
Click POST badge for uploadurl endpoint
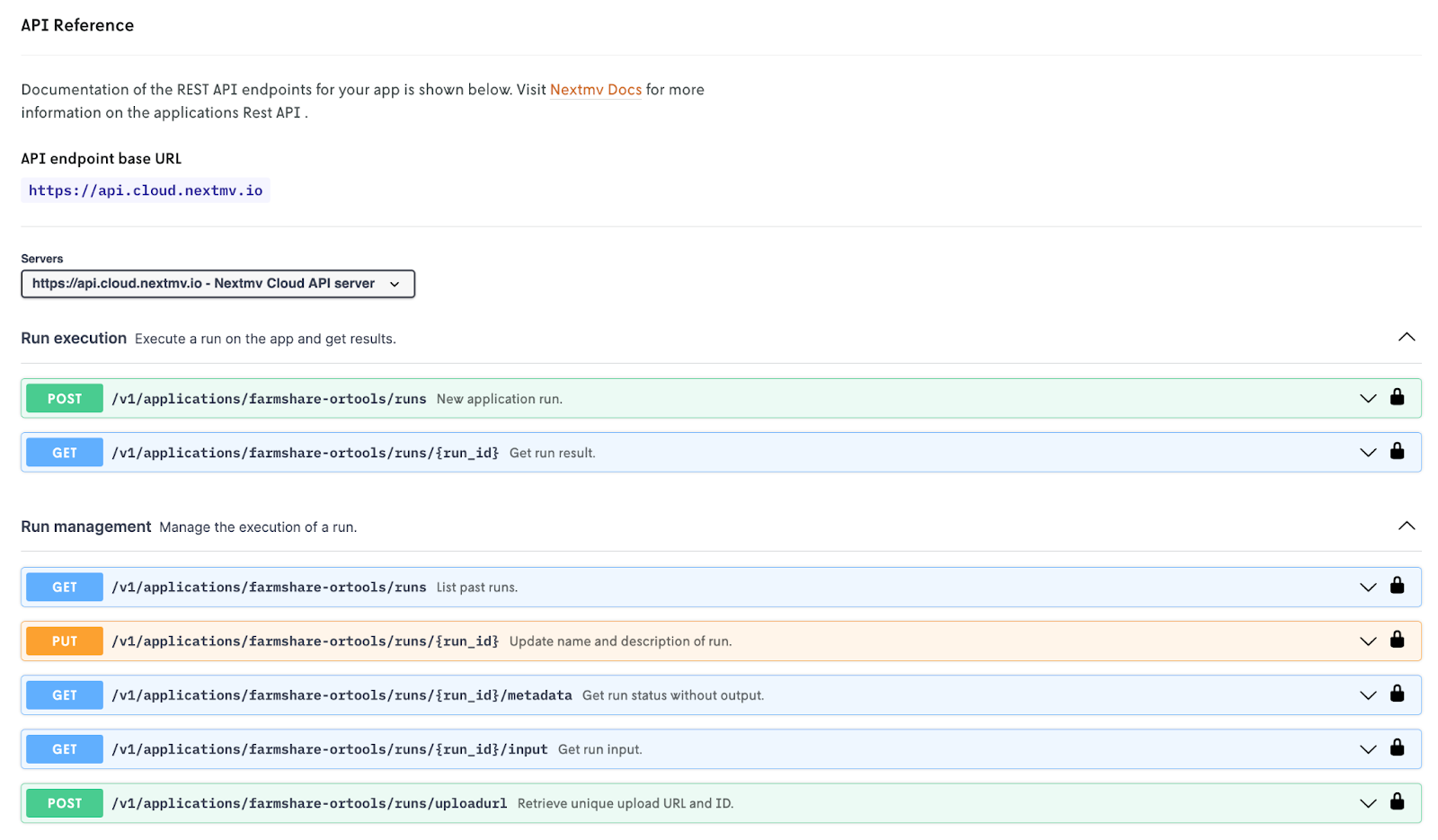(65, 803)
